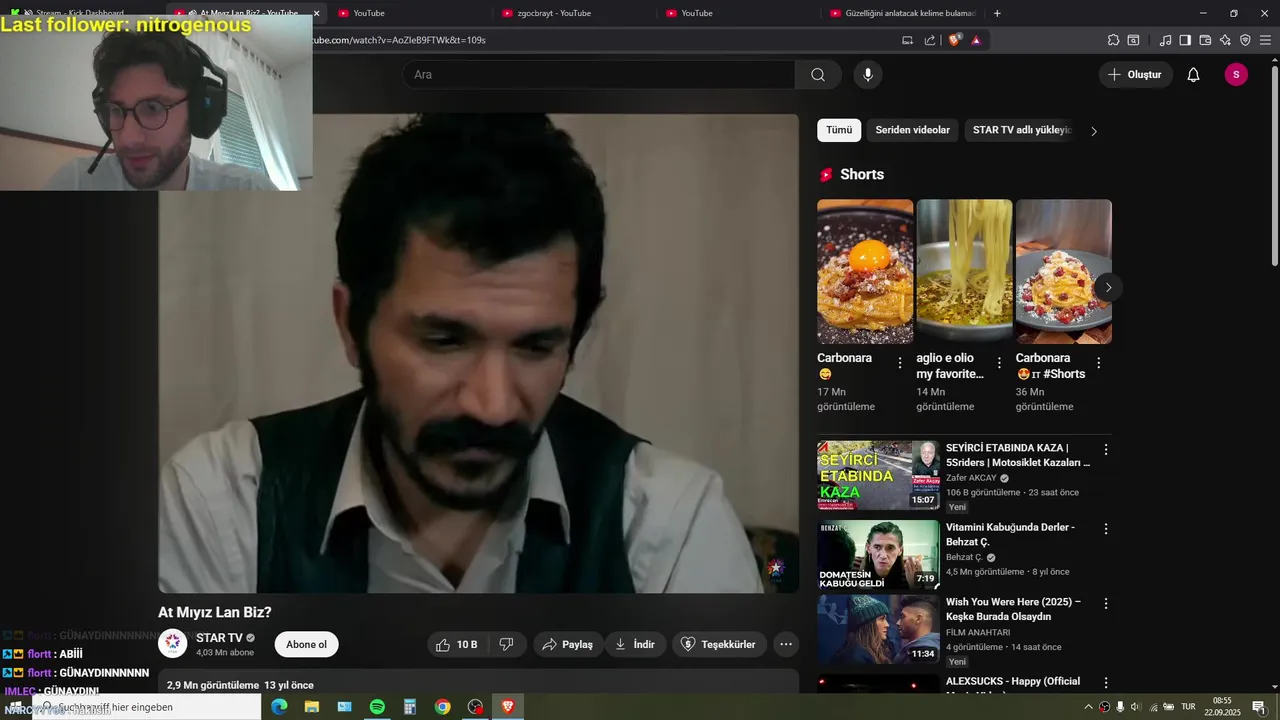Download the video with İndir
Screen dimensions: 1280x720
(635, 645)
